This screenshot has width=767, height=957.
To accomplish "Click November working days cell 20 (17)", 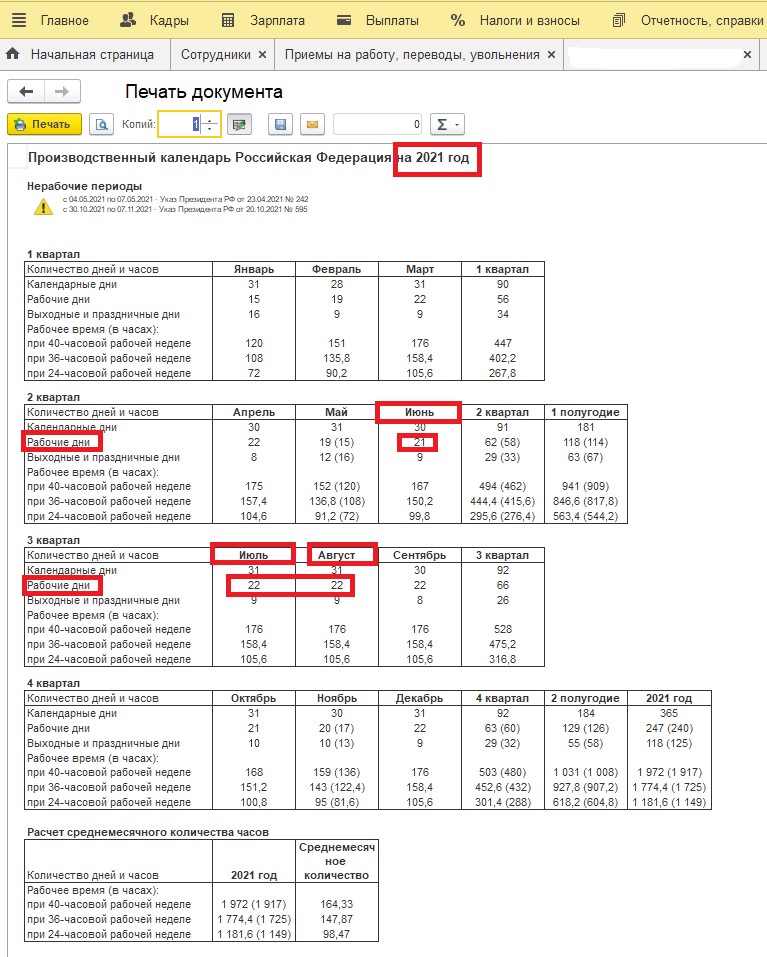I will pyautogui.click(x=337, y=728).
